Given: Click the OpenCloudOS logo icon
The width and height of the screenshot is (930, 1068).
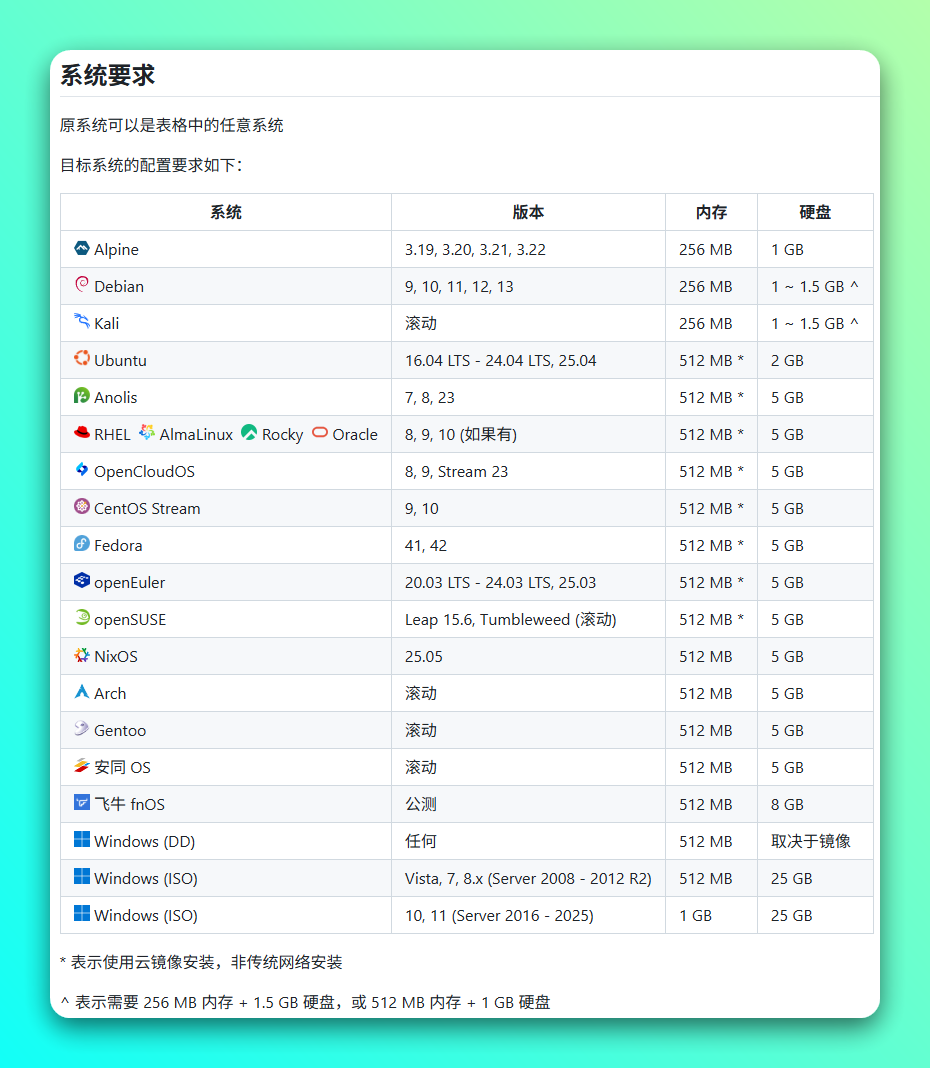Looking at the screenshot, I should (82, 470).
